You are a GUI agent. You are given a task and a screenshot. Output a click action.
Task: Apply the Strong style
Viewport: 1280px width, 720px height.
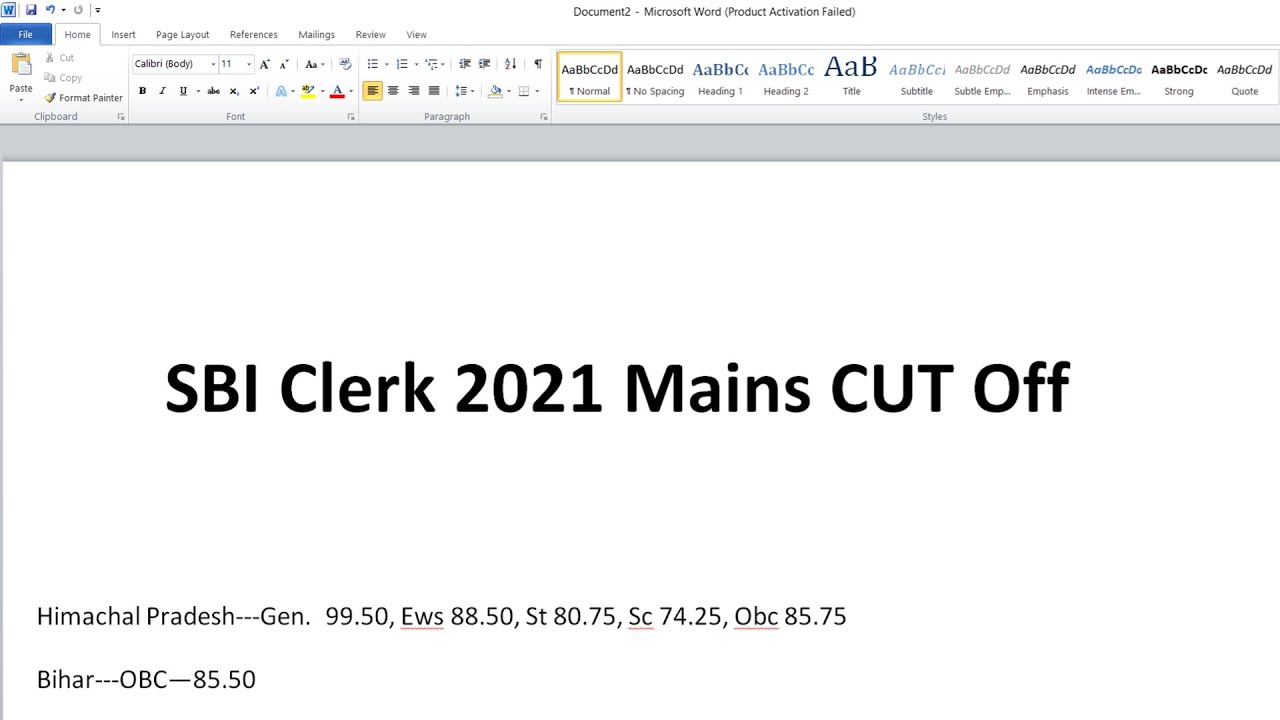tap(1179, 77)
